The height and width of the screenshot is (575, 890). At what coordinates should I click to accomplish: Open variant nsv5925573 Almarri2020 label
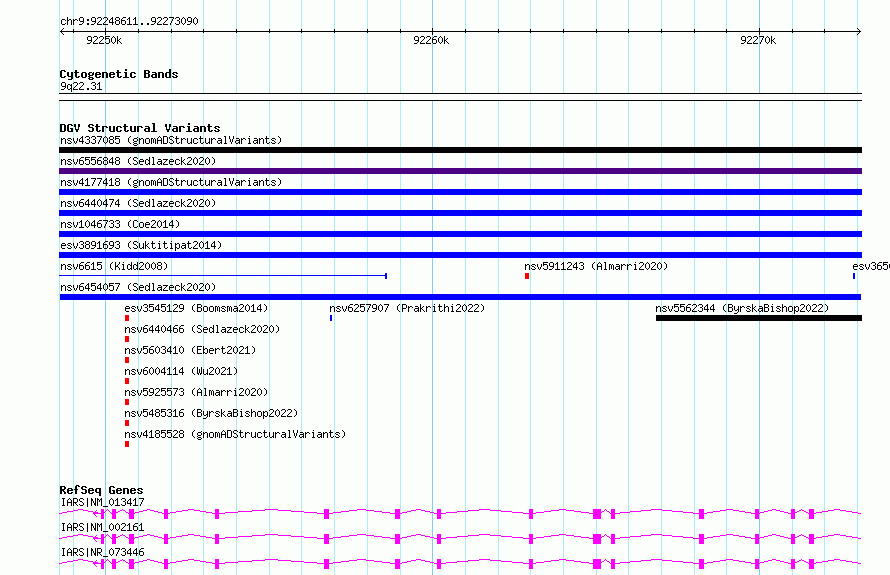click(x=196, y=392)
